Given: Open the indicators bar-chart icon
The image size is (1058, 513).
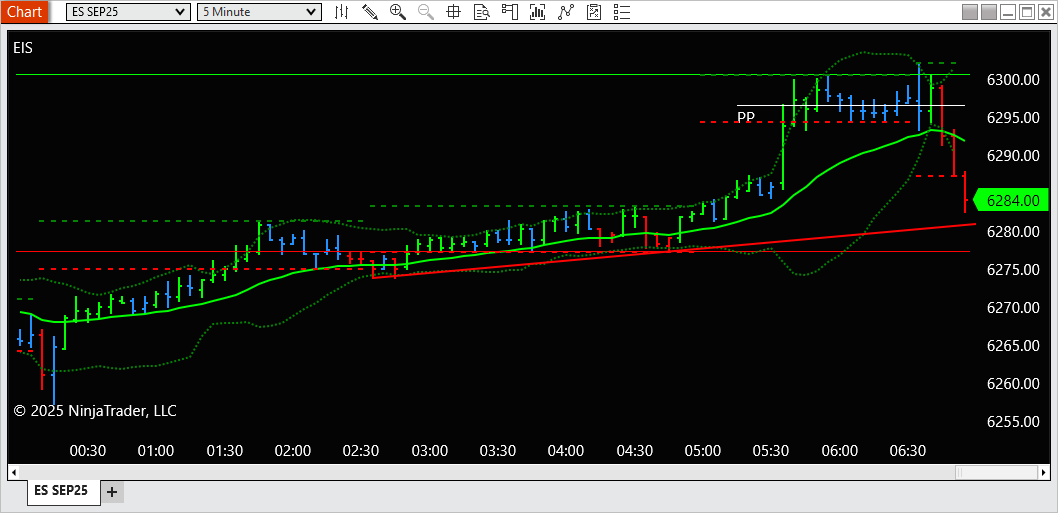Looking at the screenshot, I should coord(537,11).
